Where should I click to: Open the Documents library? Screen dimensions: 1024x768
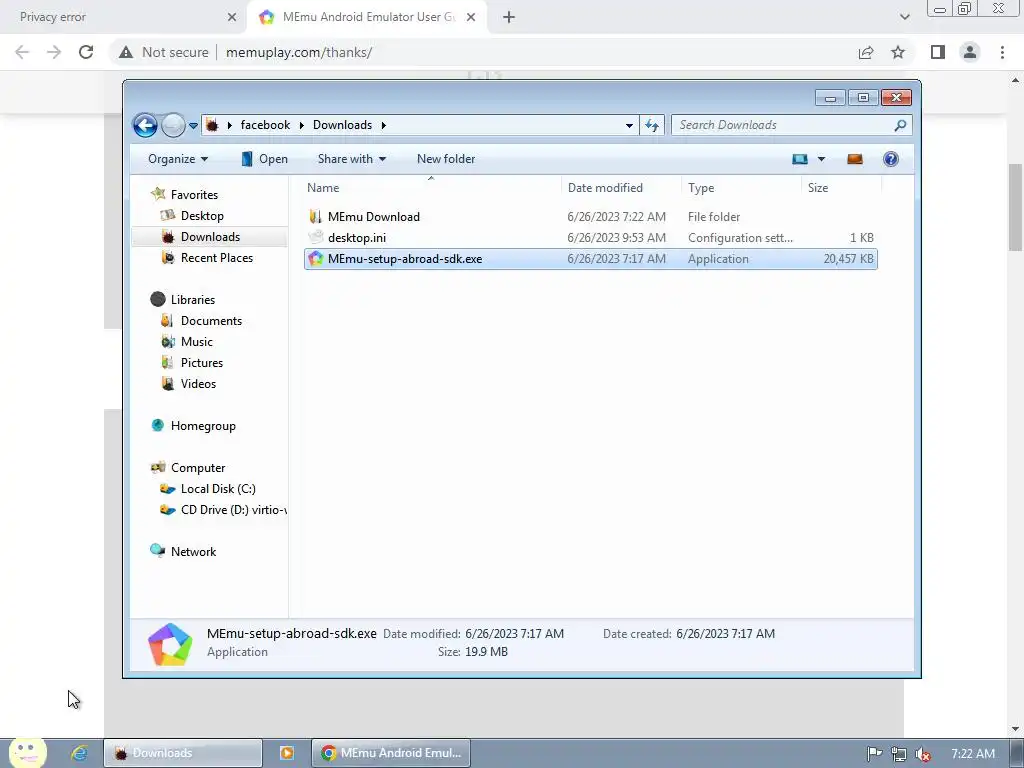click(x=211, y=321)
